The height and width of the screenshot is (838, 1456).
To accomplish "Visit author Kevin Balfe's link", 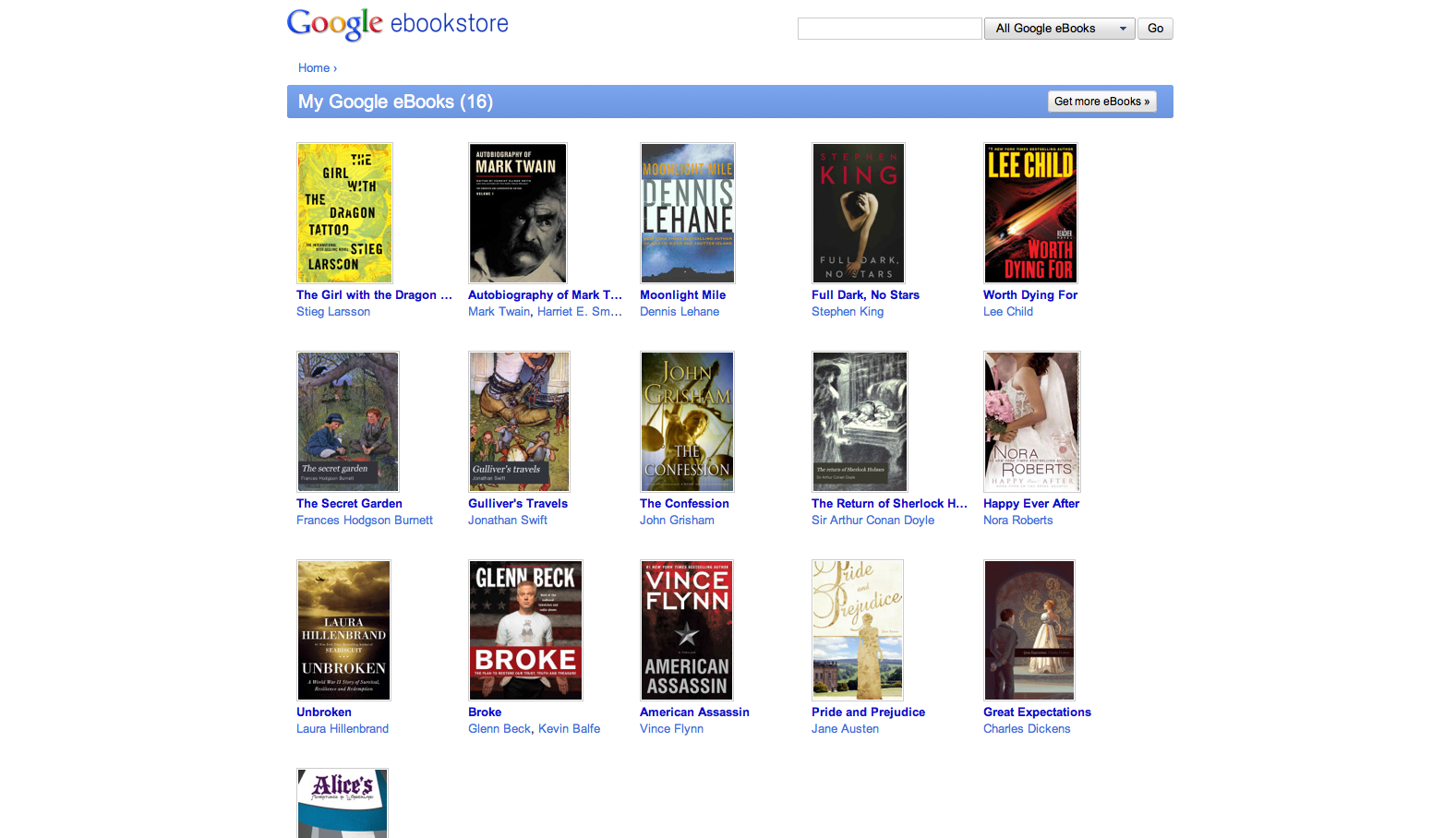I will (569, 729).
